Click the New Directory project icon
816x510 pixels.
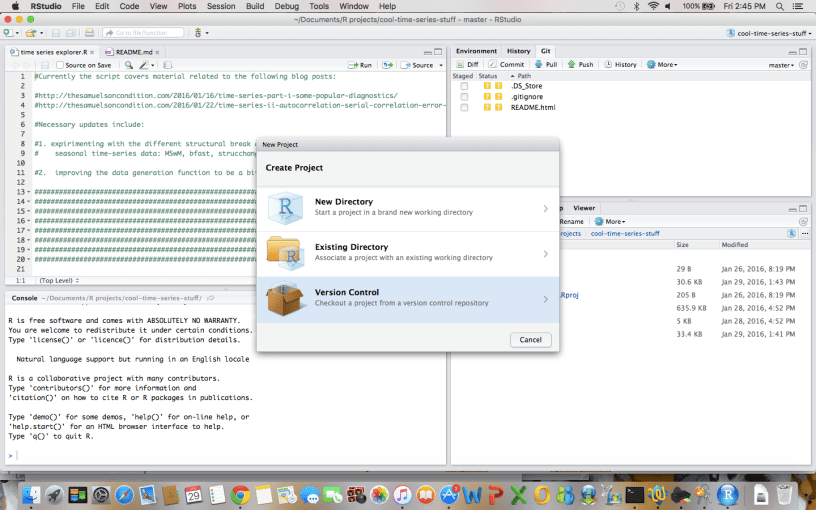[x=285, y=208]
